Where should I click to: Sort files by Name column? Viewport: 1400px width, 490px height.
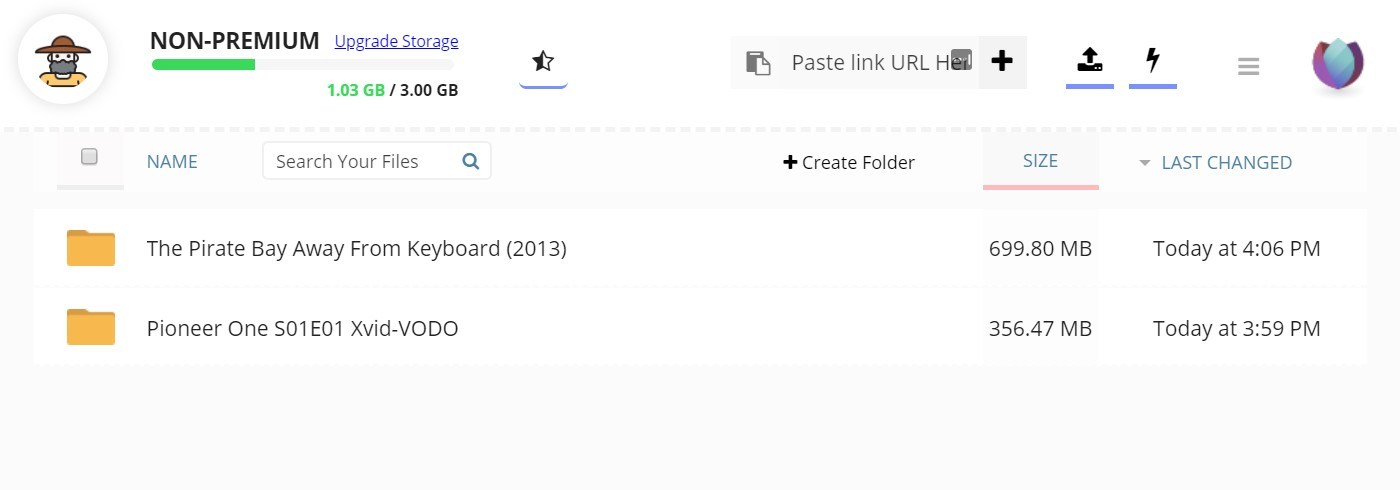click(172, 162)
